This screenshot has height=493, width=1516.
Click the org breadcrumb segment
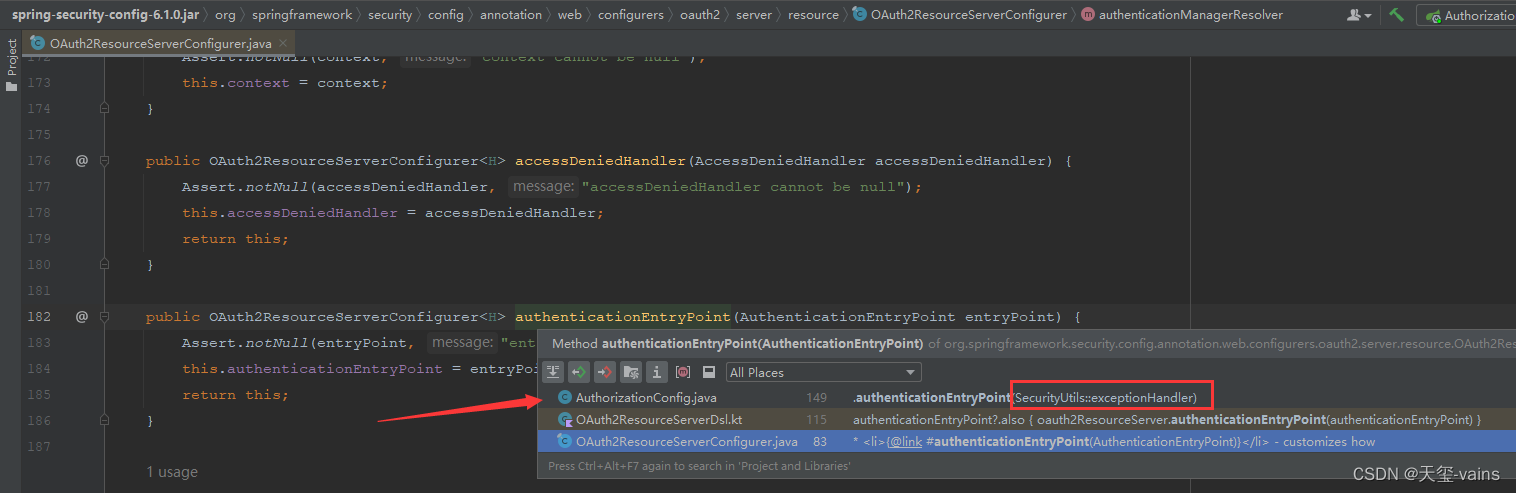(x=225, y=15)
